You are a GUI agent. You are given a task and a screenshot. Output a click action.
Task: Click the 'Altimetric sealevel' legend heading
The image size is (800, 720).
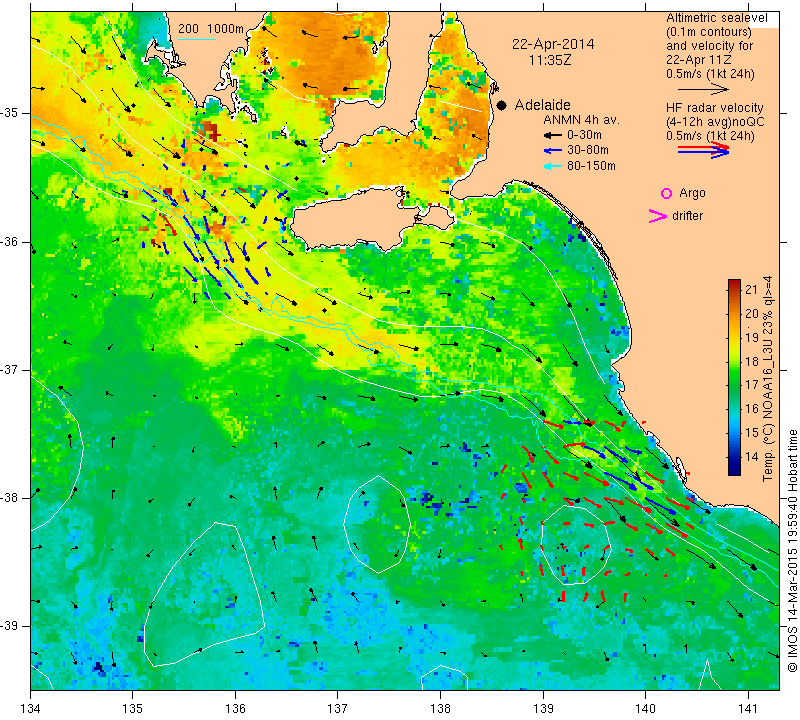[716, 18]
